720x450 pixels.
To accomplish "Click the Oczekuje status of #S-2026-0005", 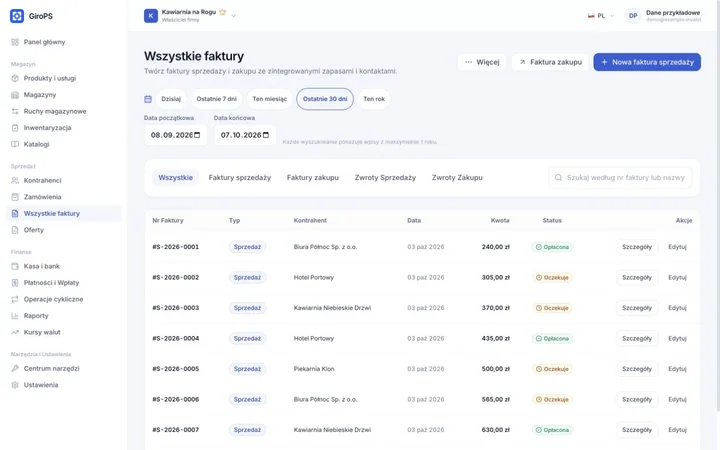I will [552, 369].
